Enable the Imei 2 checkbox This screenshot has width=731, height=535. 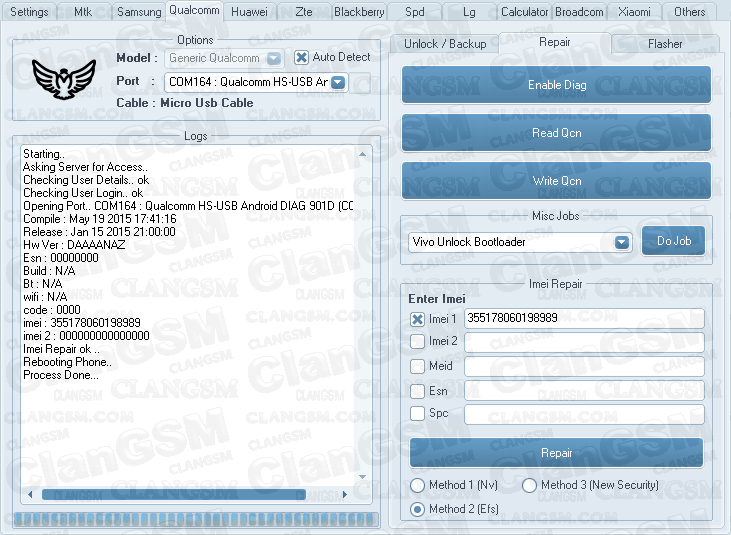pos(417,342)
